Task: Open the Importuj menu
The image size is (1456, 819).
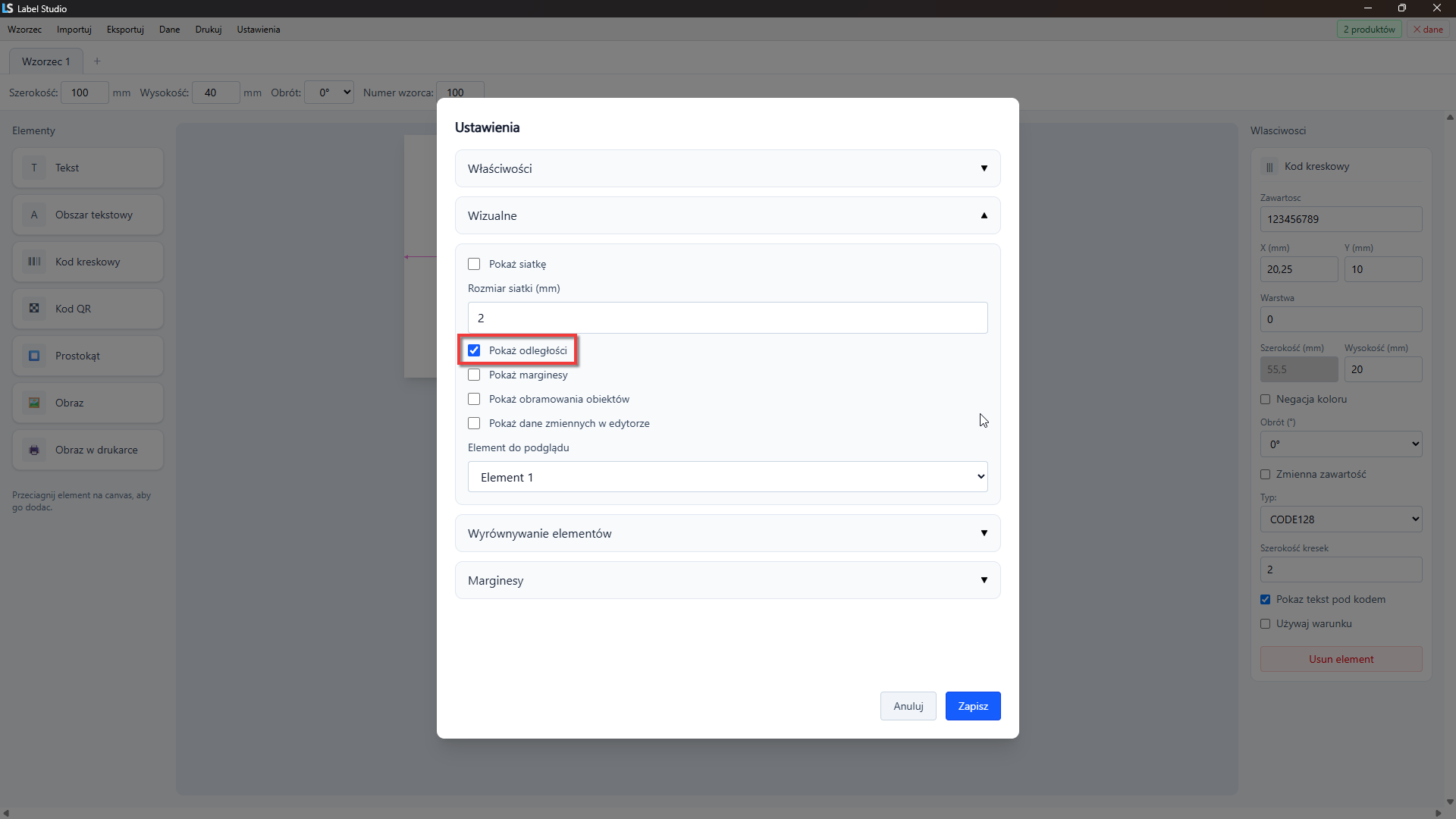Action: [74, 30]
